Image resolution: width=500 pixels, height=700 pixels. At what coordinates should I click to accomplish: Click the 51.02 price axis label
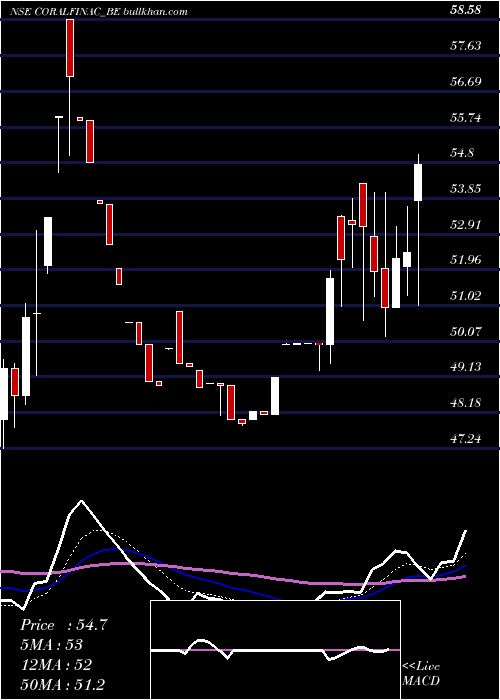point(466,296)
